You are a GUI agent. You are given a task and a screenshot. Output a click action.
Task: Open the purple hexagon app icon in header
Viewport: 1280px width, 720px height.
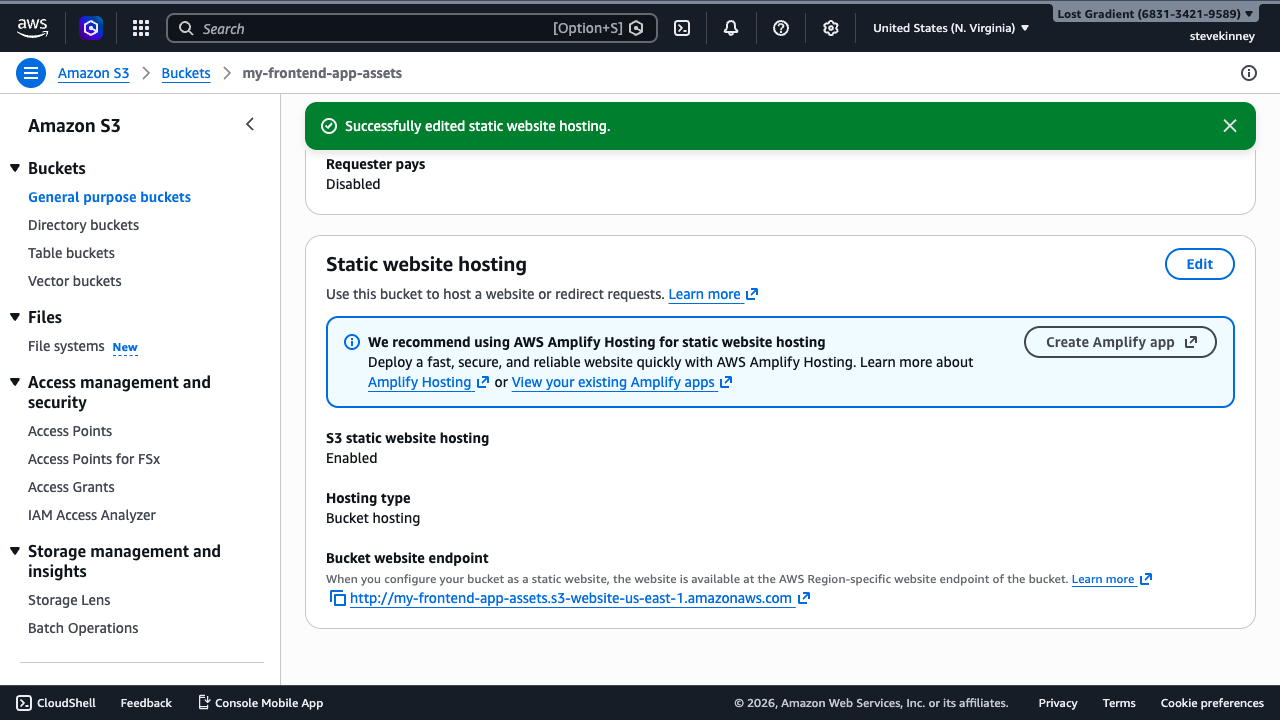point(91,28)
